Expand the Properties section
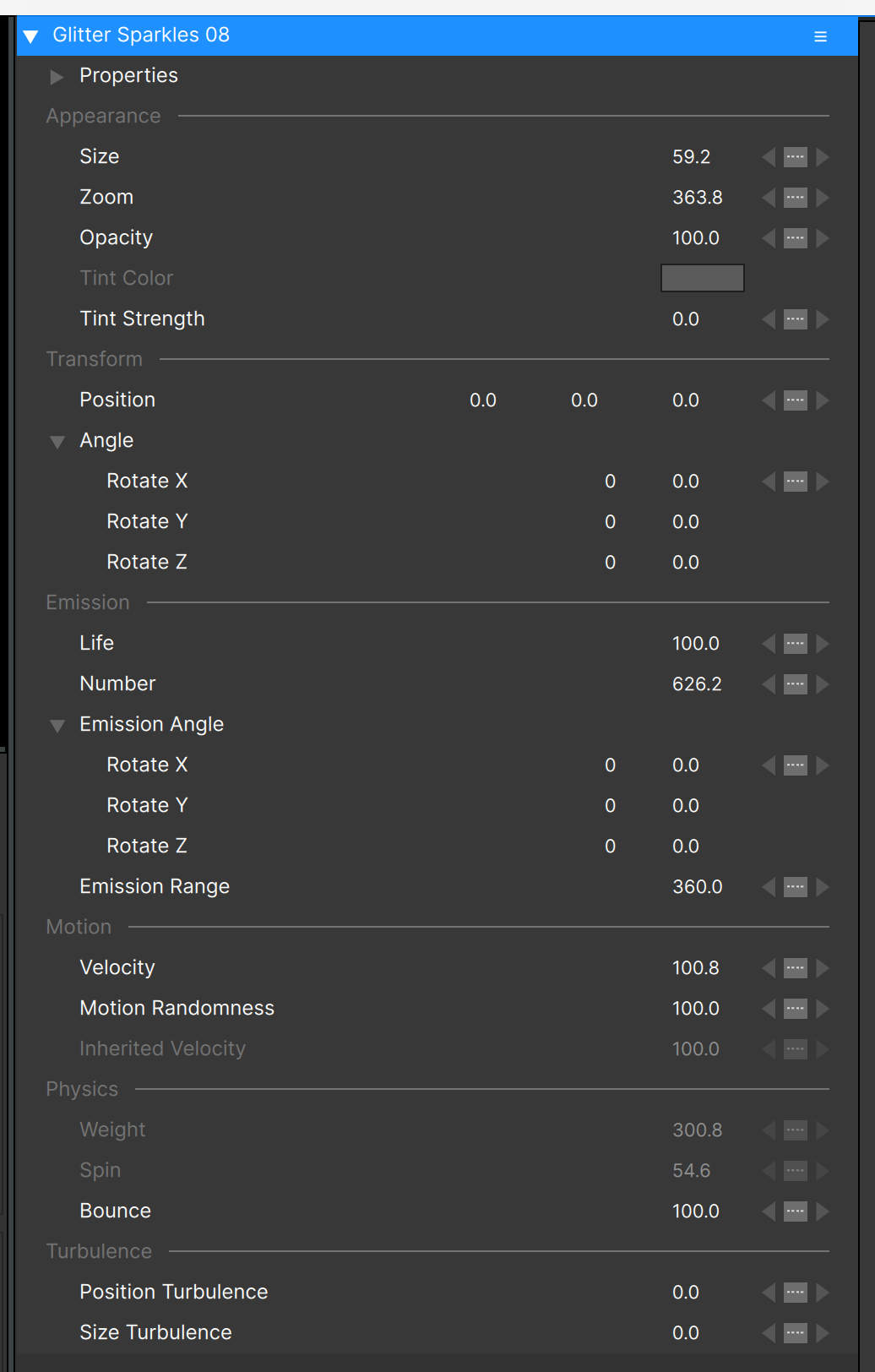This screenshot has width=875, height=1372. [57, 77]
